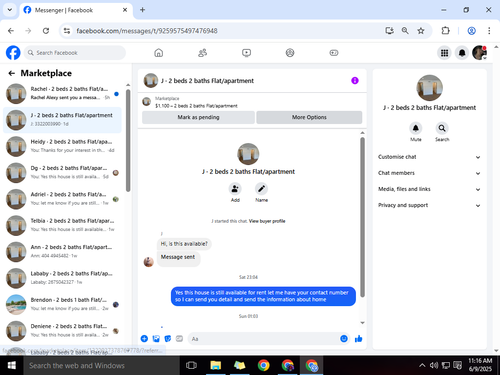Viewport: 500px width, 375px height.
Task: Open more actions plus icon in composer
Action: (x=144, y=339)
